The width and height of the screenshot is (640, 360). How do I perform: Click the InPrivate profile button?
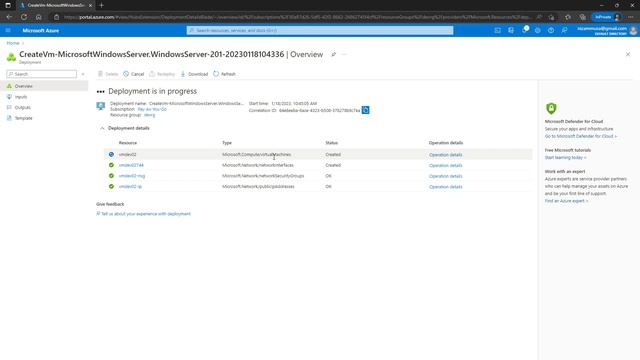[x=607, y=17]
